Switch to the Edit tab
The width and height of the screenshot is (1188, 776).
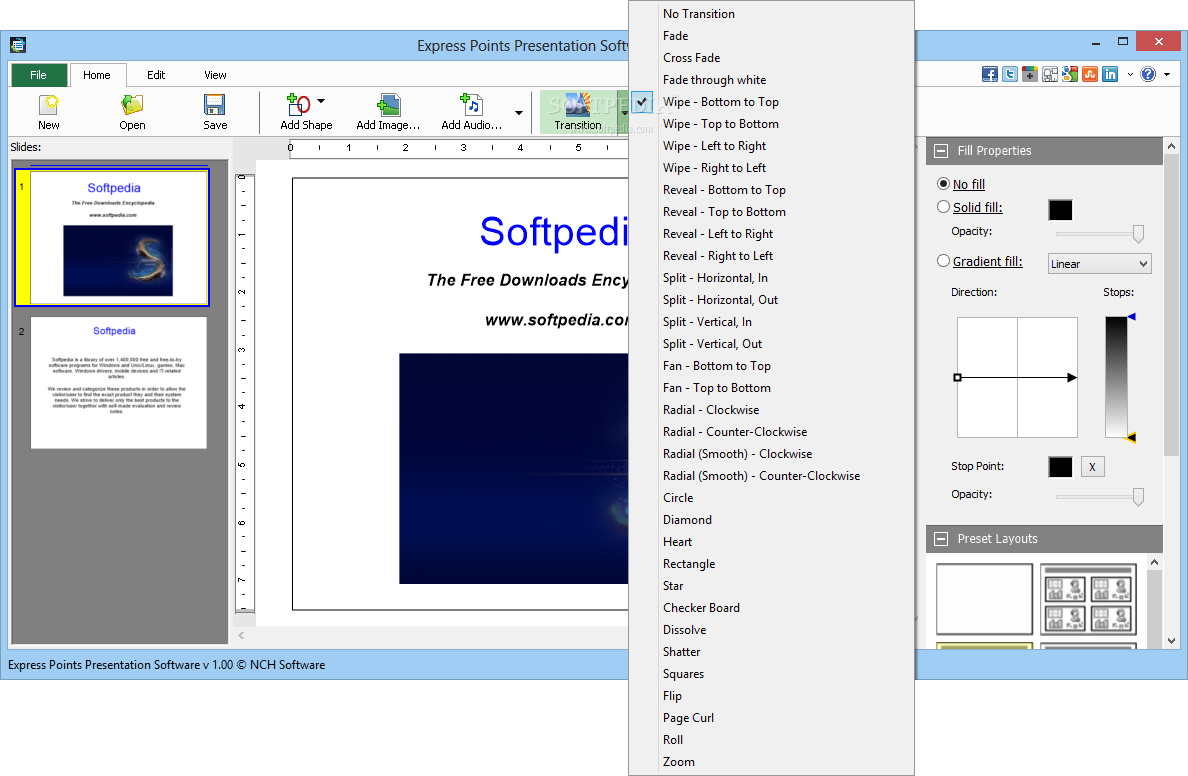pos(156,75)
